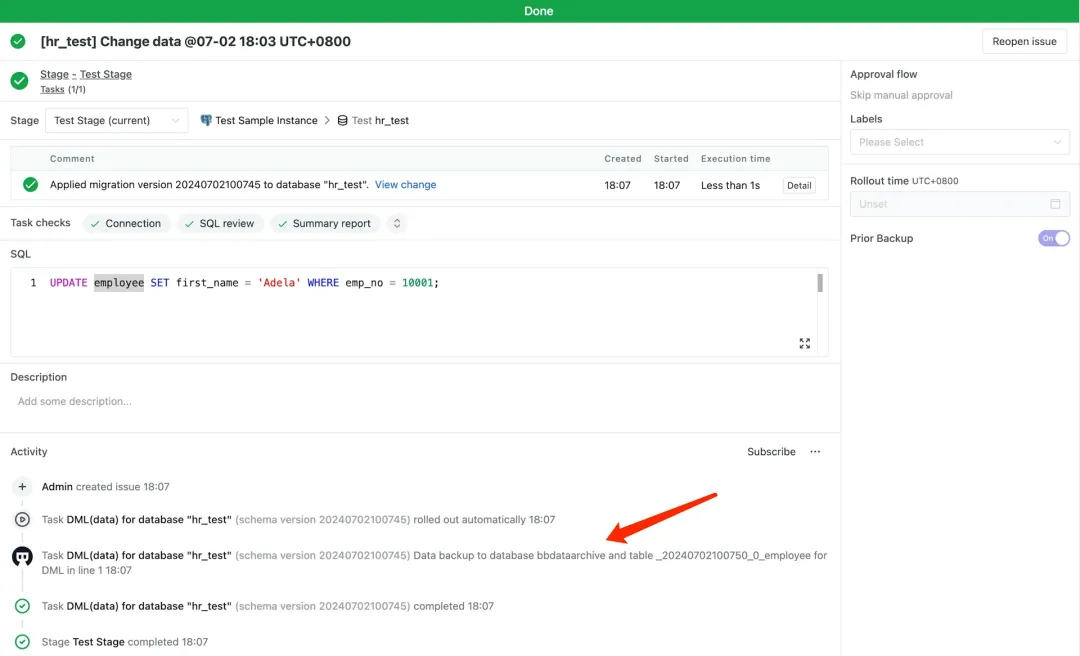The height and width of the screenshot is (656, 1080).
Task: Click the "Comment" column header
Action: [x=72, y=158]
